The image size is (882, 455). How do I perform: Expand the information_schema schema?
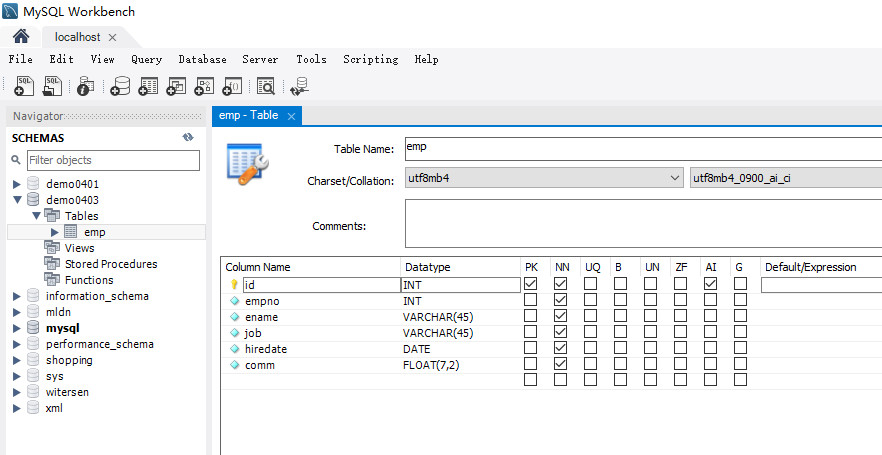[17, 296]
